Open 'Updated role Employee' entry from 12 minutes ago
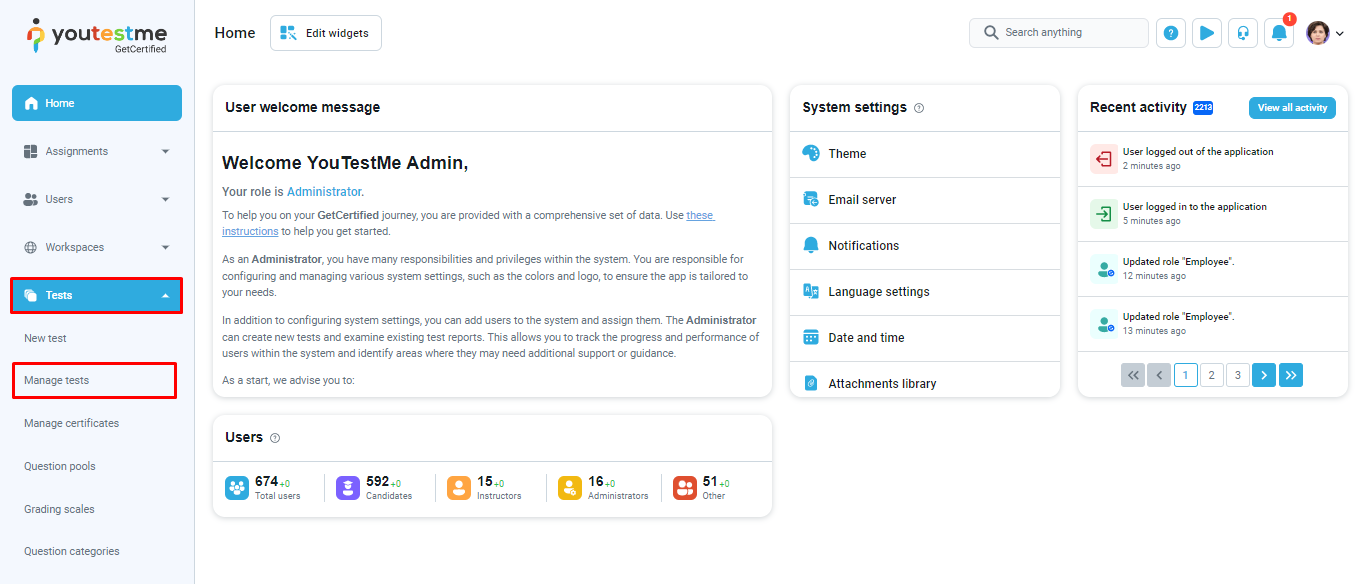1365x584 pixels. [x=1212, y=269]
